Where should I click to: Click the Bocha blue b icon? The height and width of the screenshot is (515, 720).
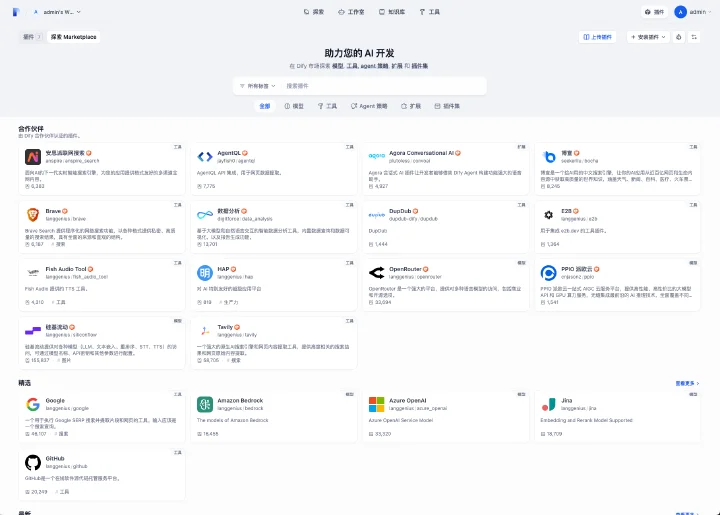(548, 157)
